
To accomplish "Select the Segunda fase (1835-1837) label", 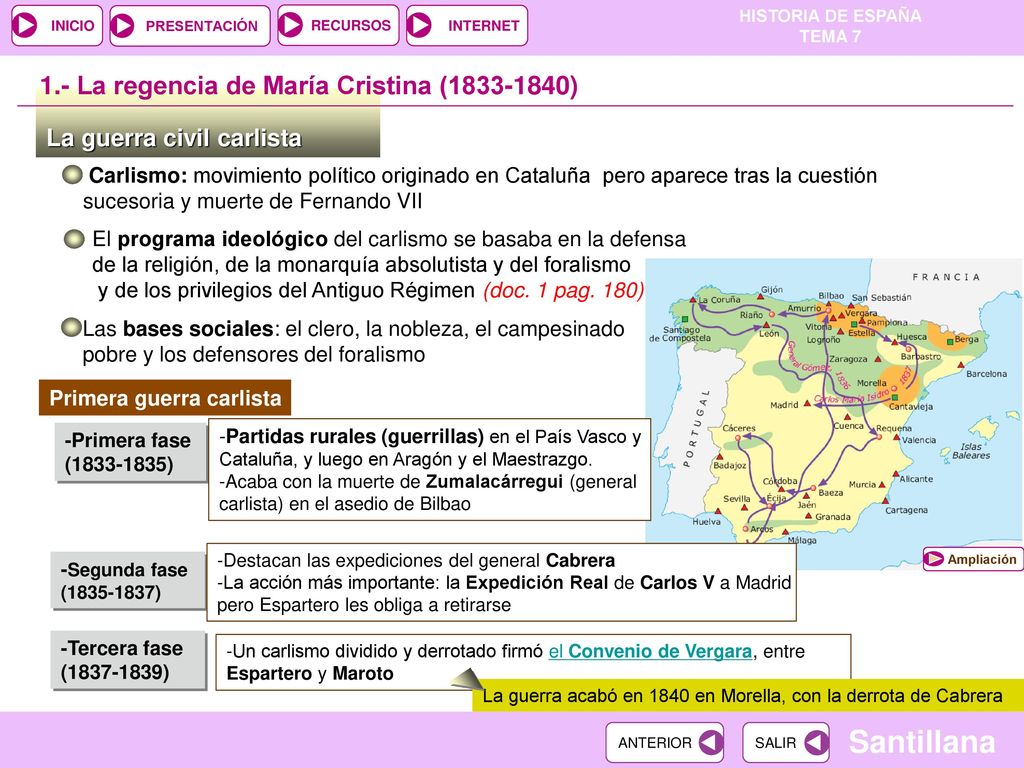I will pos(127,581).
